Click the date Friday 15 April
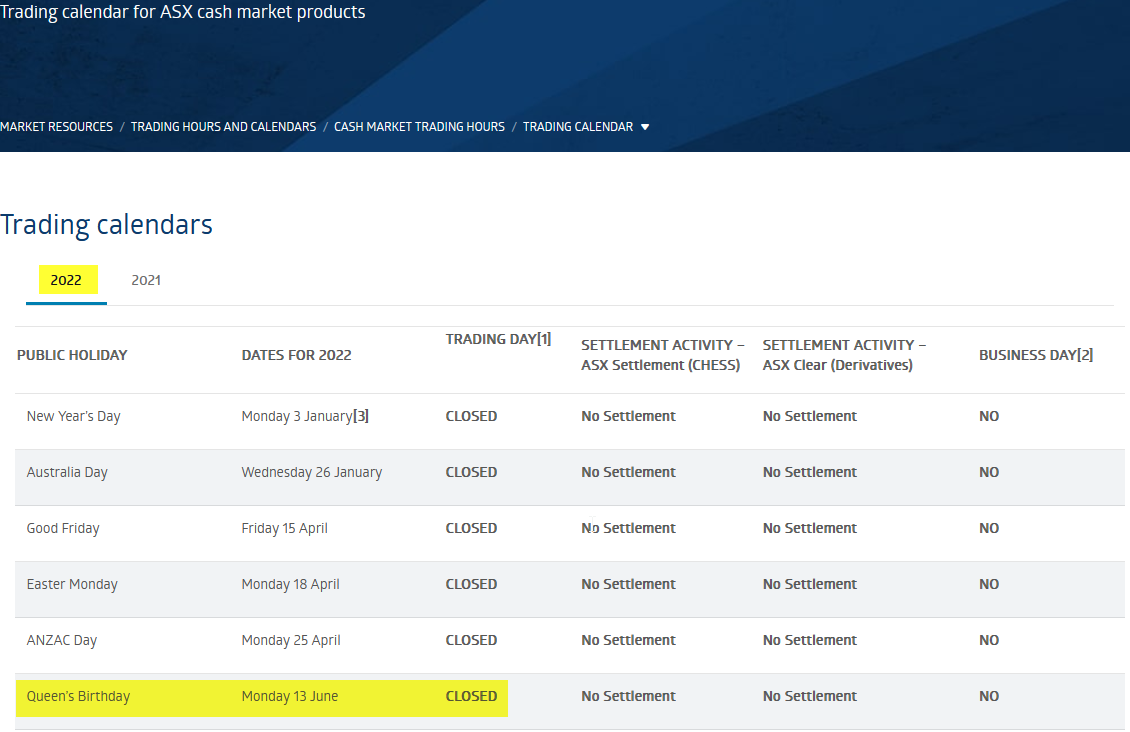Viewport: 1130px width, 732px height. (x=285, y=528)
